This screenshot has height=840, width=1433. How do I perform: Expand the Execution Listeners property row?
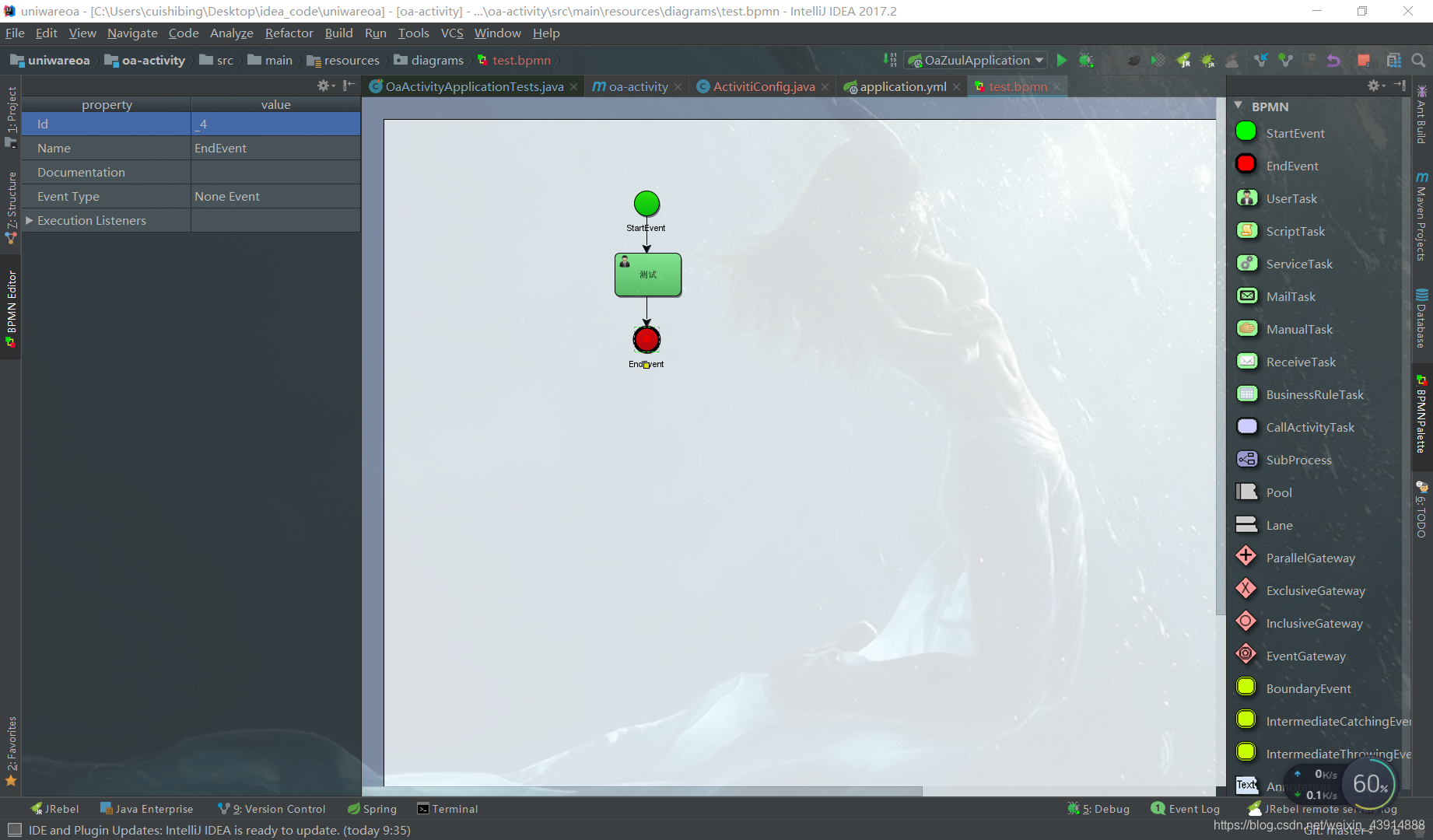tap(30, 220)
